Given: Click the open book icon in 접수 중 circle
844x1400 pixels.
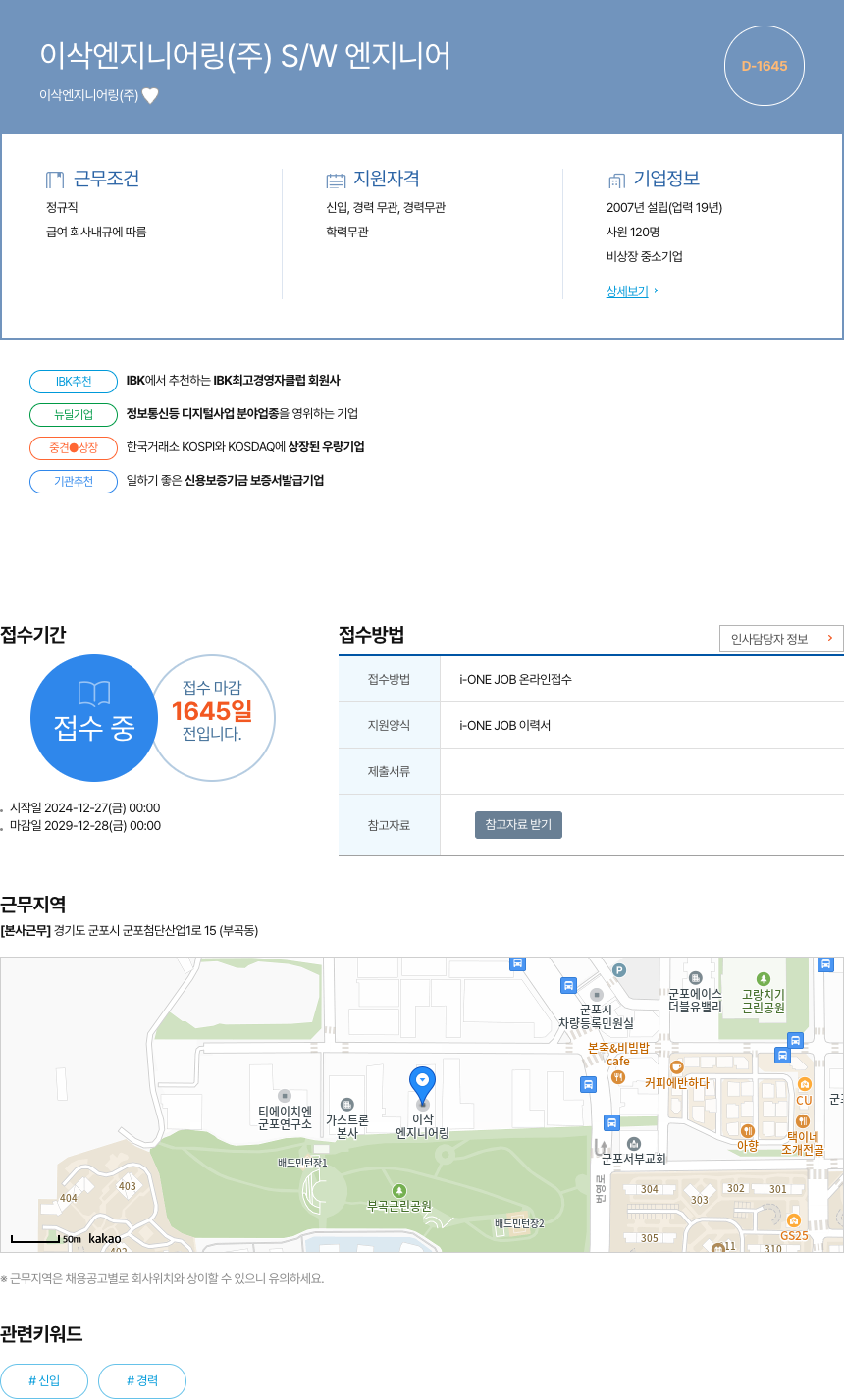Looking at the screenshot, I should coord(94,694).
